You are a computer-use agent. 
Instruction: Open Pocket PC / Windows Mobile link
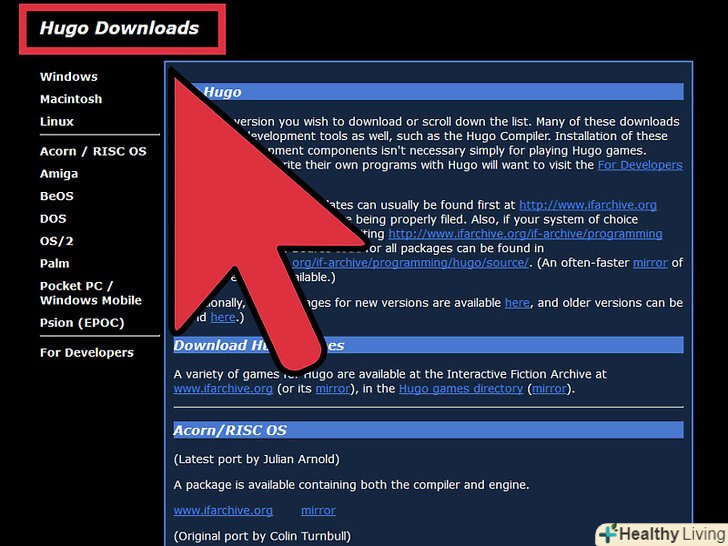coord(91,293)
